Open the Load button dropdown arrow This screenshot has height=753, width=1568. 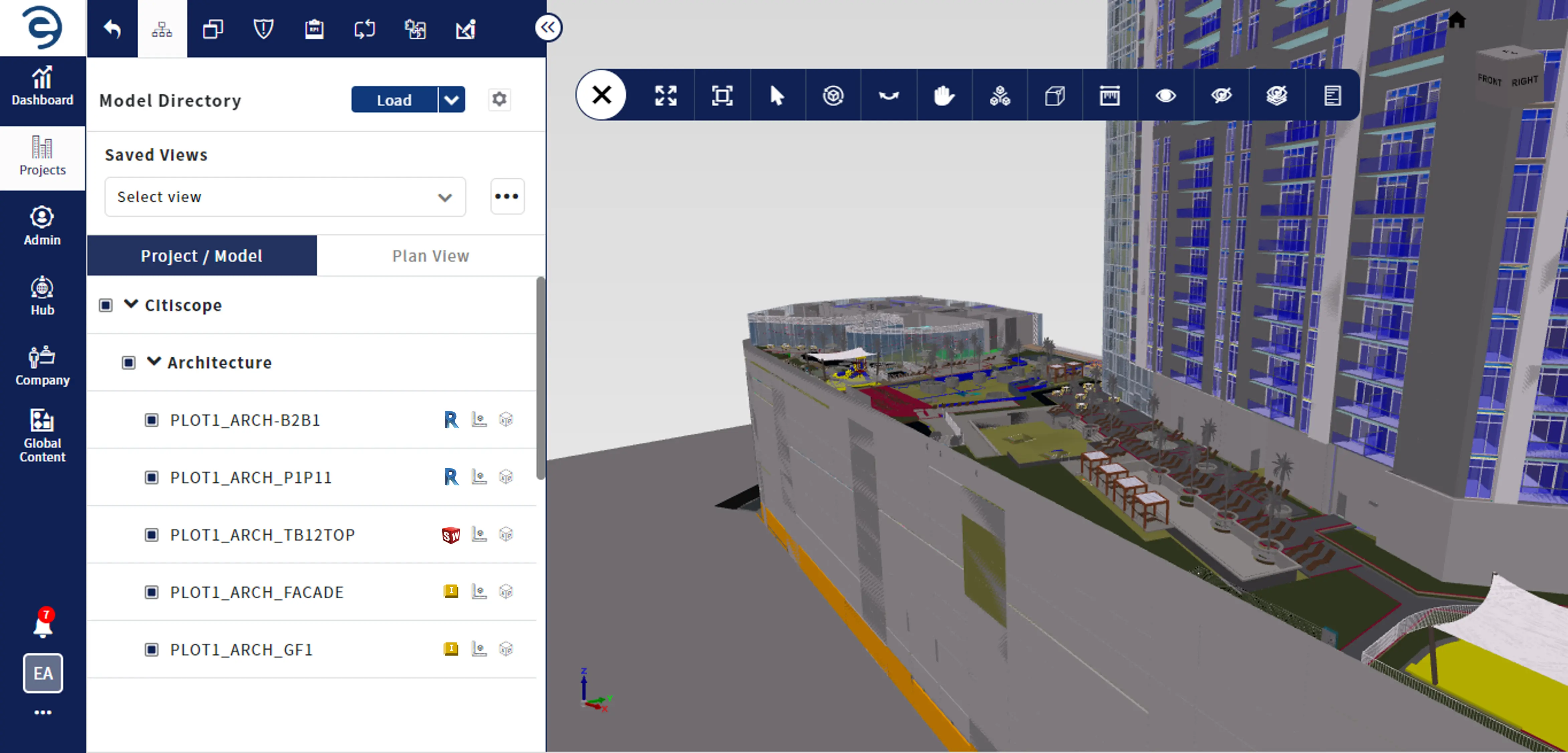pyautogui.click(x=452, y=100)
